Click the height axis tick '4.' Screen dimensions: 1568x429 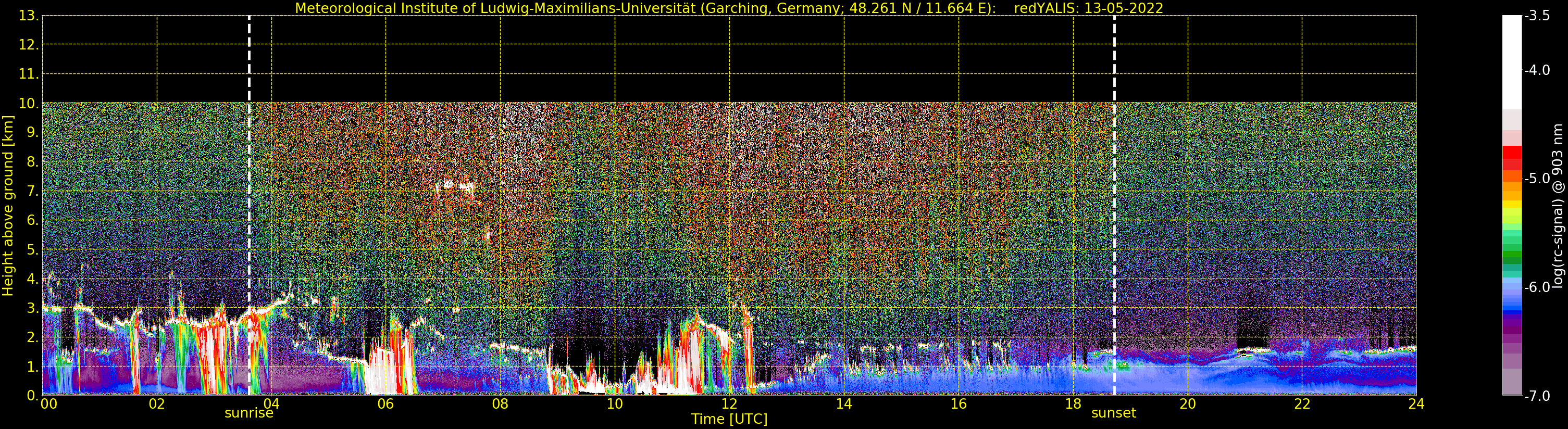(32, 279)
